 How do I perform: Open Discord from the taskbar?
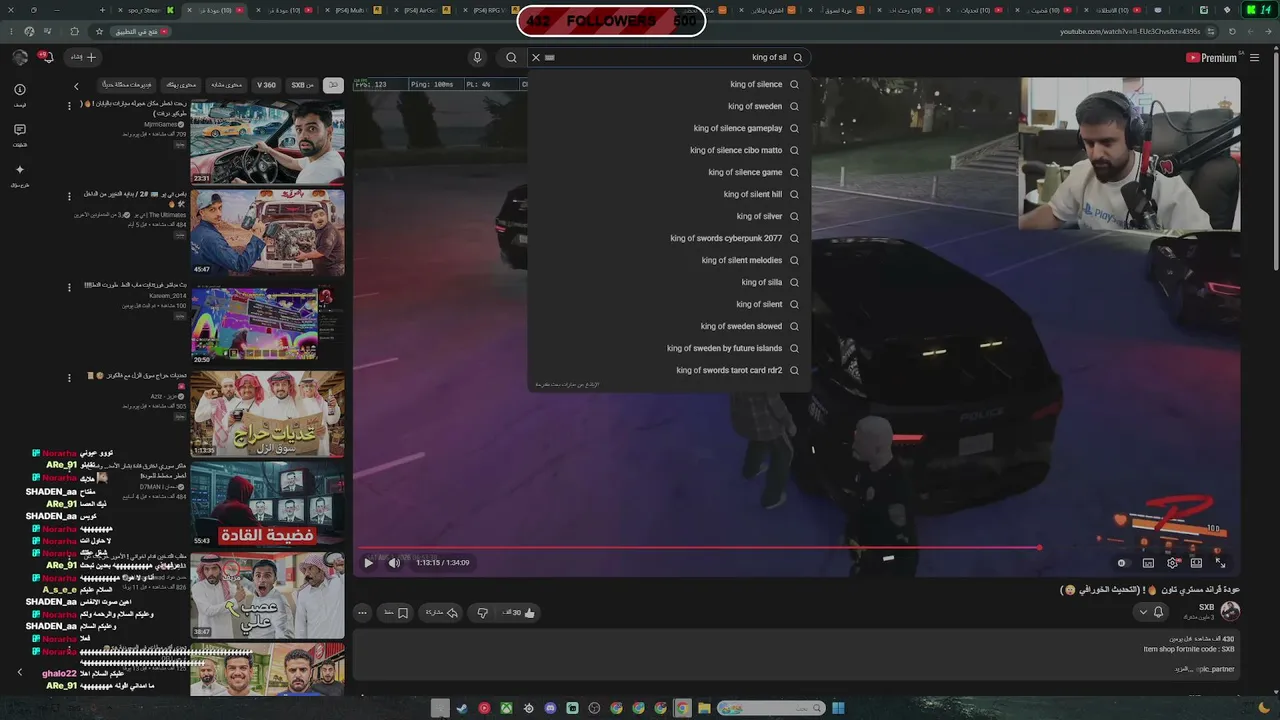point(550,708)
